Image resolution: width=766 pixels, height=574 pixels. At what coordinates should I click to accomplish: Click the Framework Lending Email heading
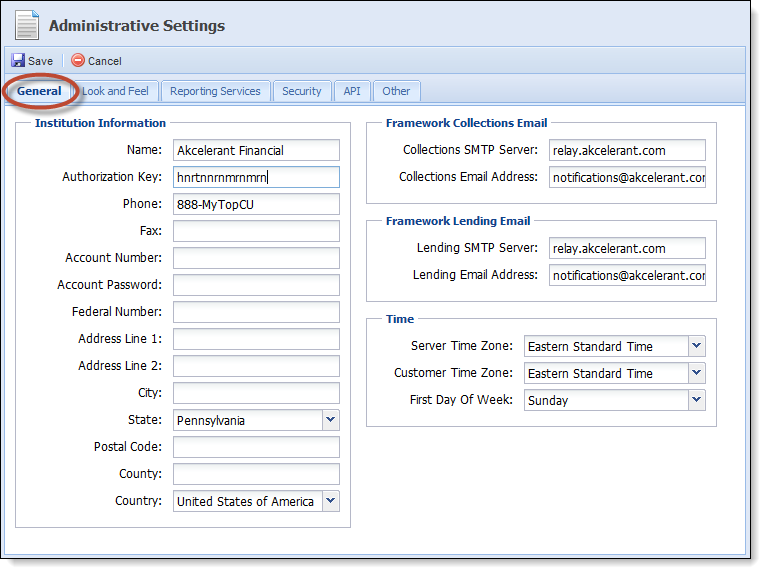tap(458, 221)
